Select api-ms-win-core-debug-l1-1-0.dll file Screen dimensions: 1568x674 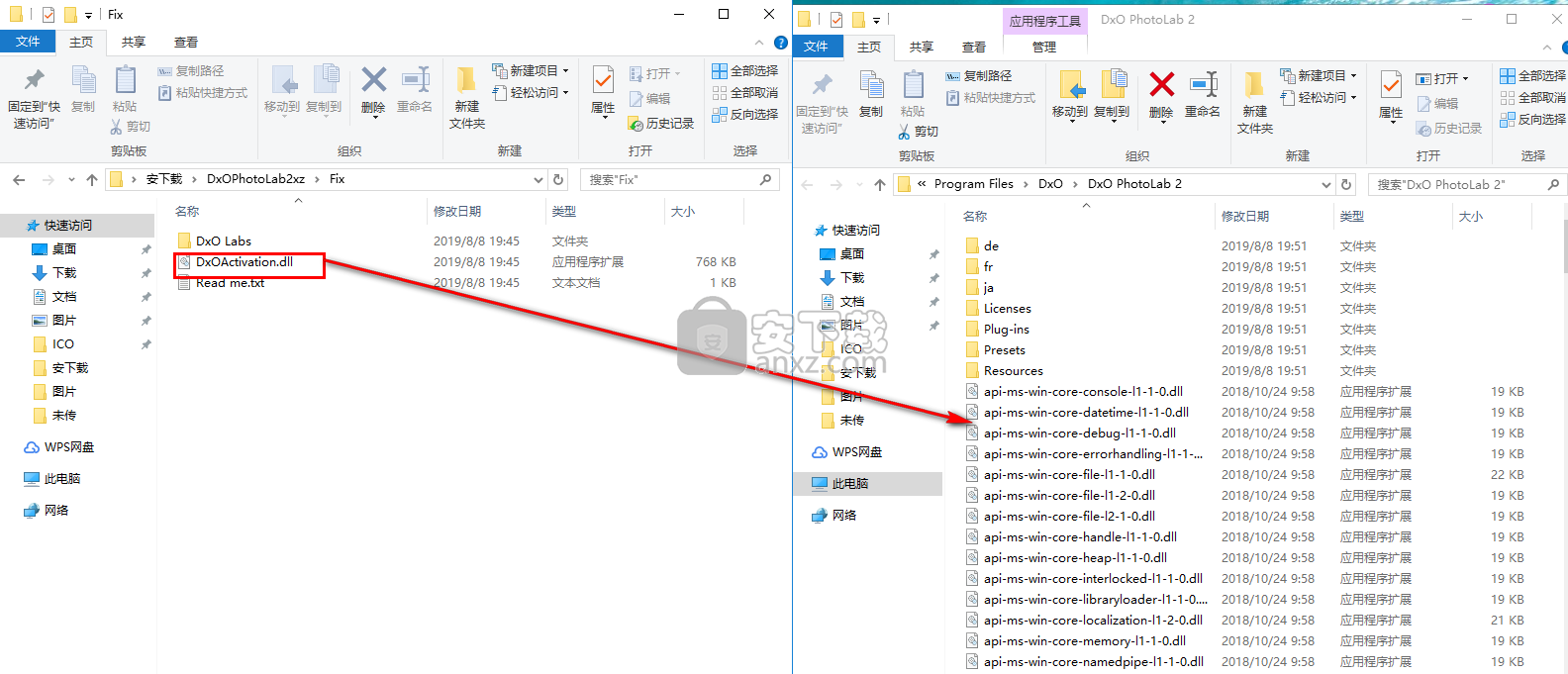coord(1080,433)
